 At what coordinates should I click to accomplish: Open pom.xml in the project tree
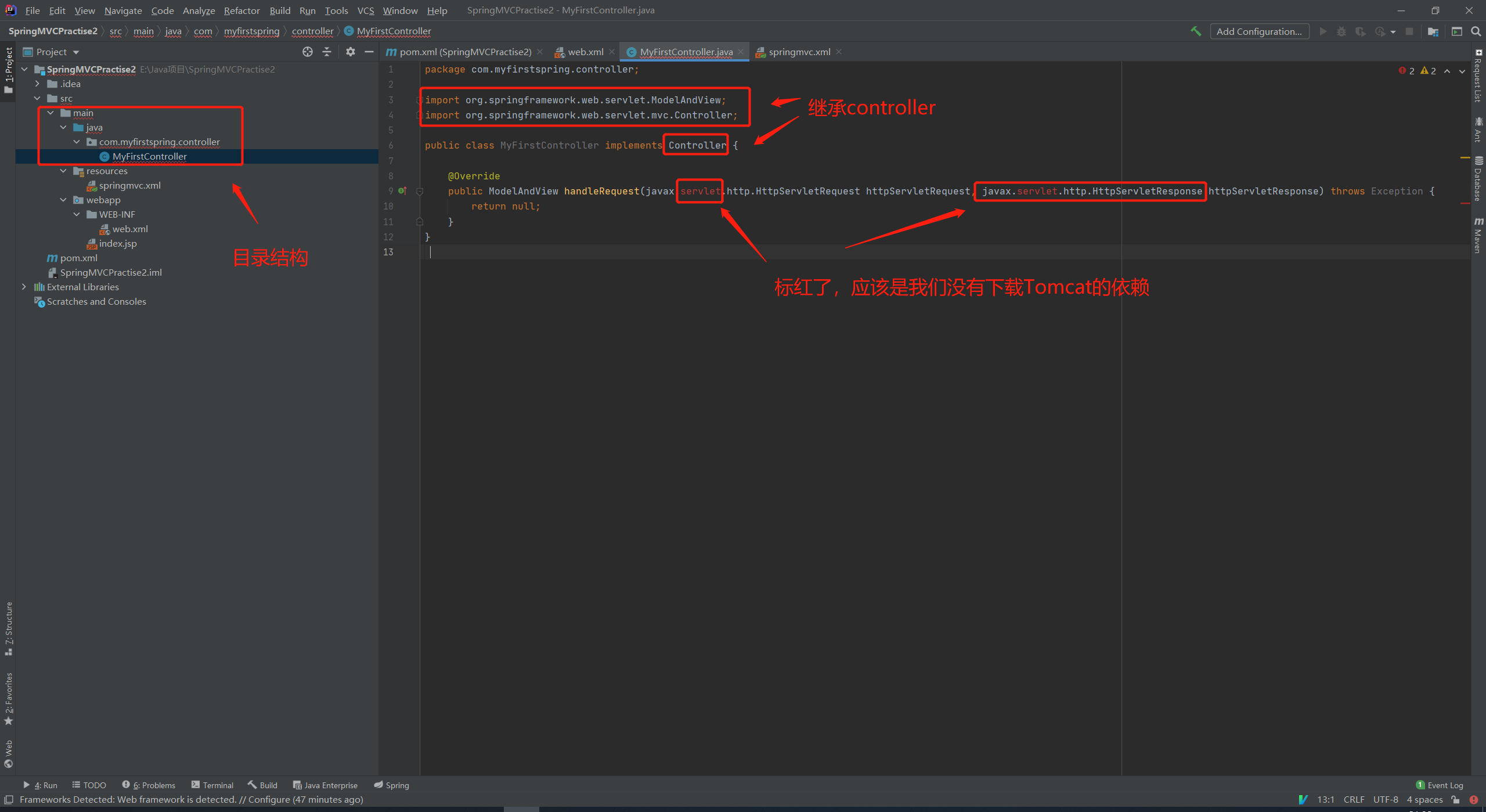click(79, 258)
